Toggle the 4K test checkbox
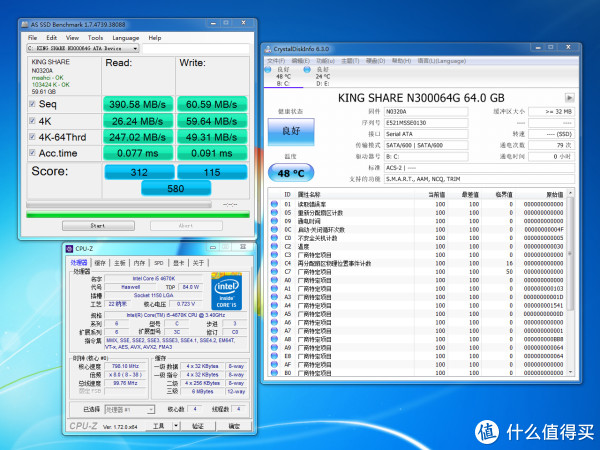This screenshot has height=450, width=600. (x=33, y=121)
